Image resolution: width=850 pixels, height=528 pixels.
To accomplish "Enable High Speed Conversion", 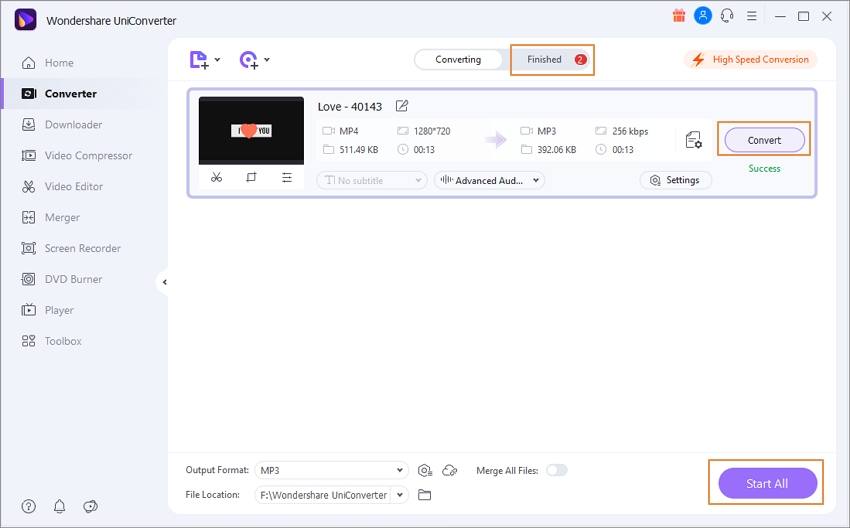I will tap(750, 60).
